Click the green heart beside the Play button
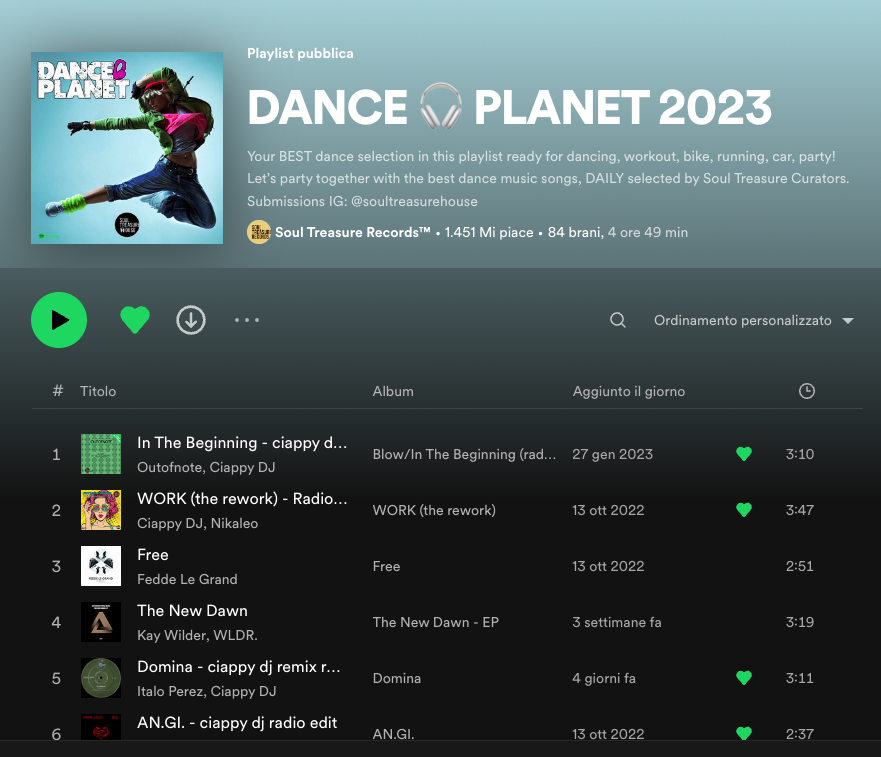The height and width of the screenshot is (757, 881). (135, 320)
